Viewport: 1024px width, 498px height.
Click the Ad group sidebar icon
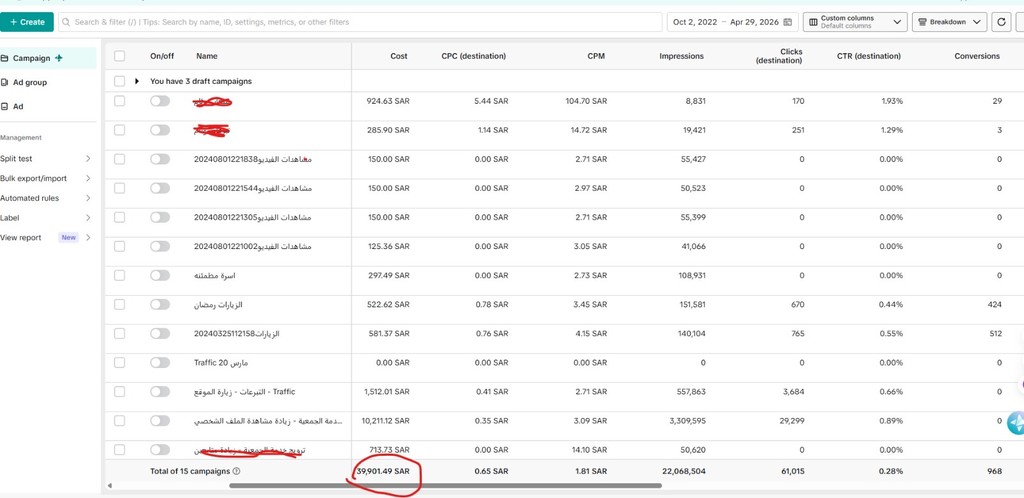5,82
